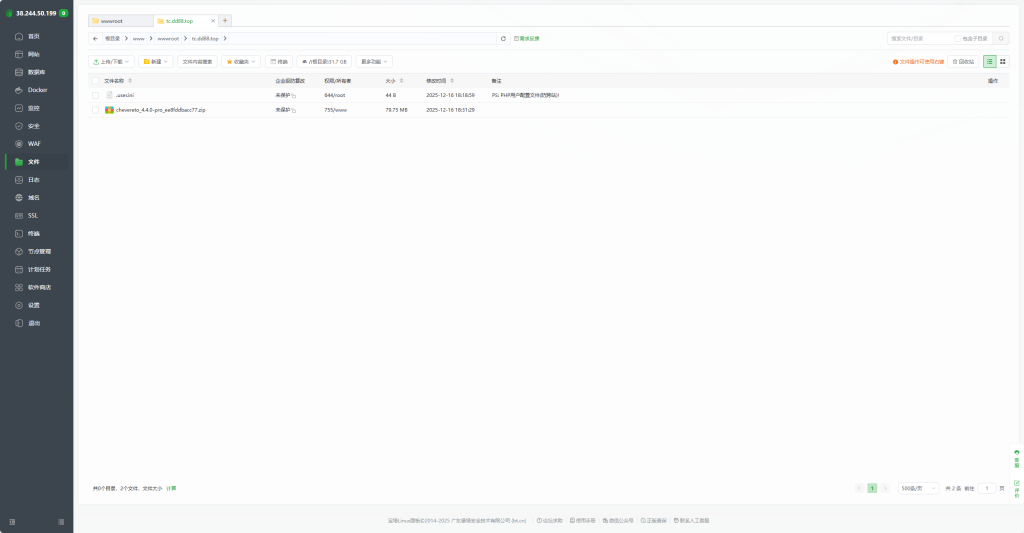
Task: Click the green notification badge beside IP address
Action: (63, 13)
